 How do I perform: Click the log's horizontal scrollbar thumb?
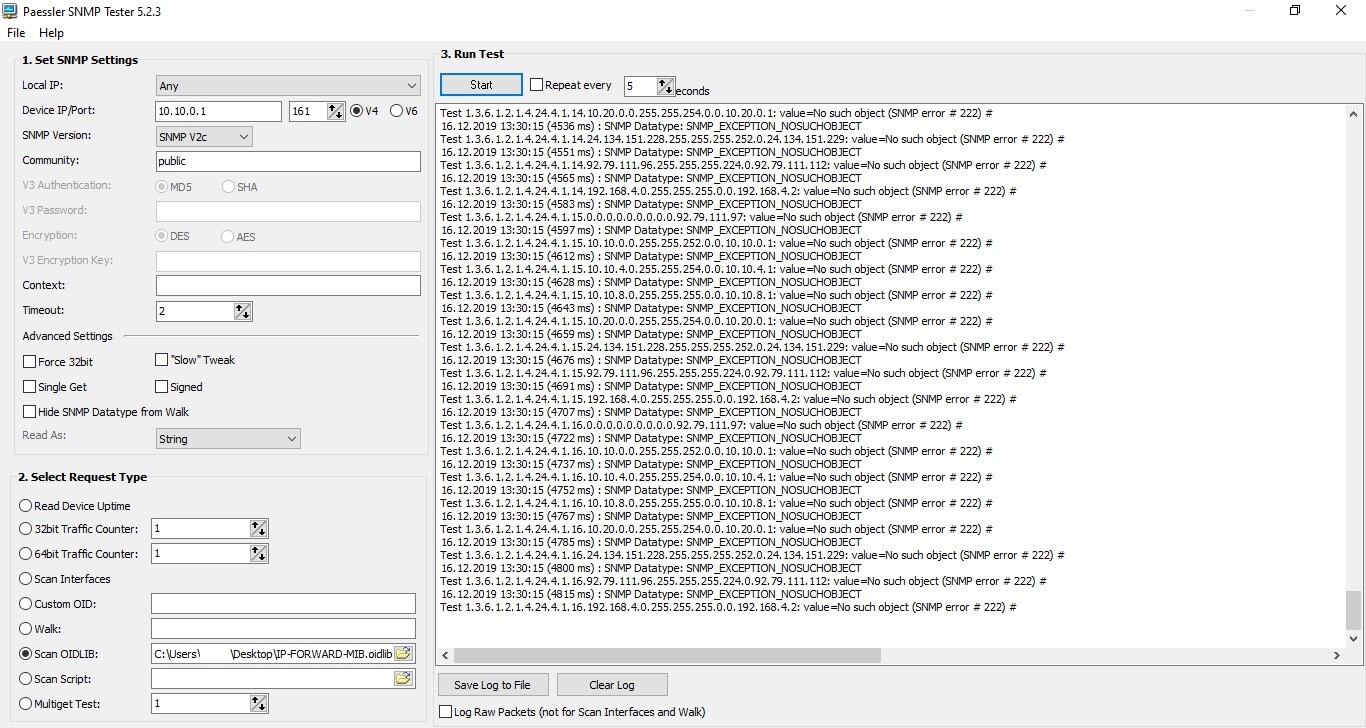coord(667,655)
